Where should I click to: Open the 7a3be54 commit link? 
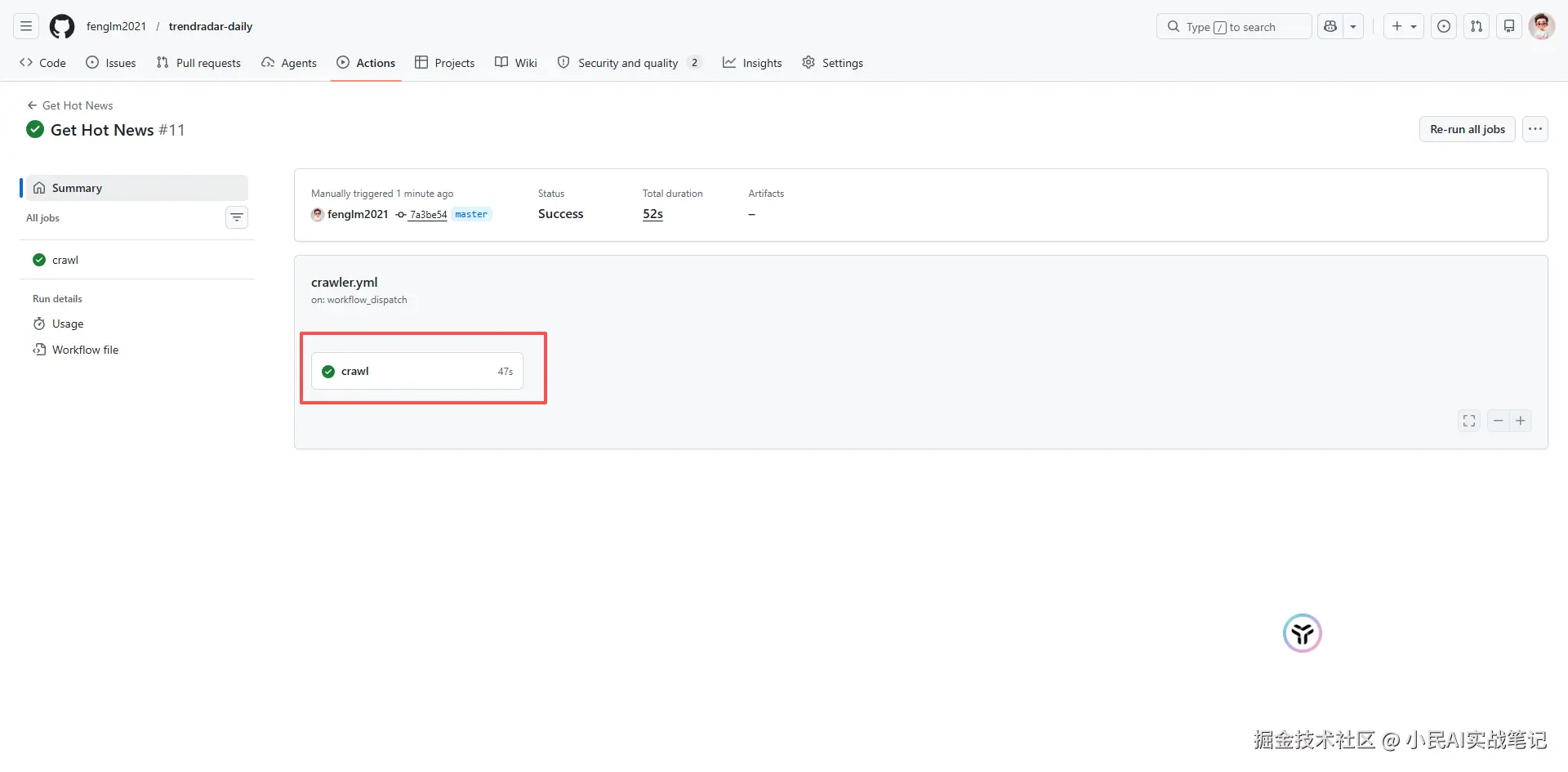[x=428, y=215]
